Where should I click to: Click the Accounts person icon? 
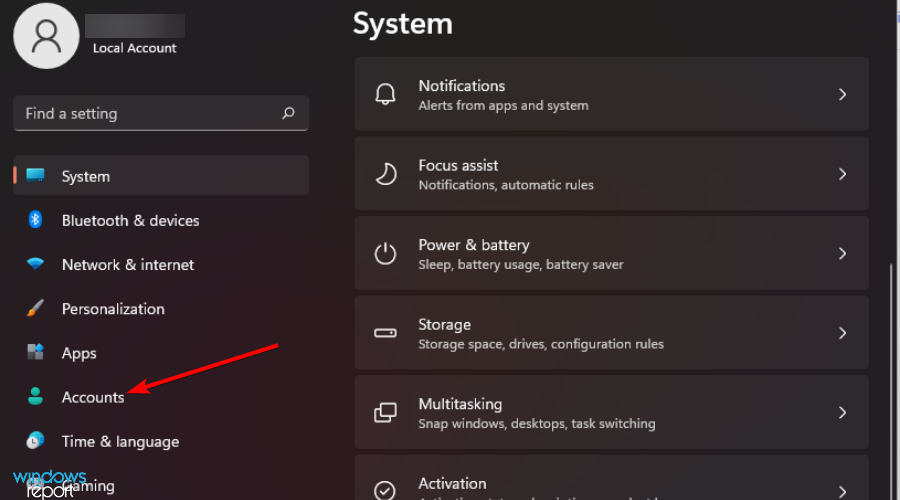[x=35, y=396]
